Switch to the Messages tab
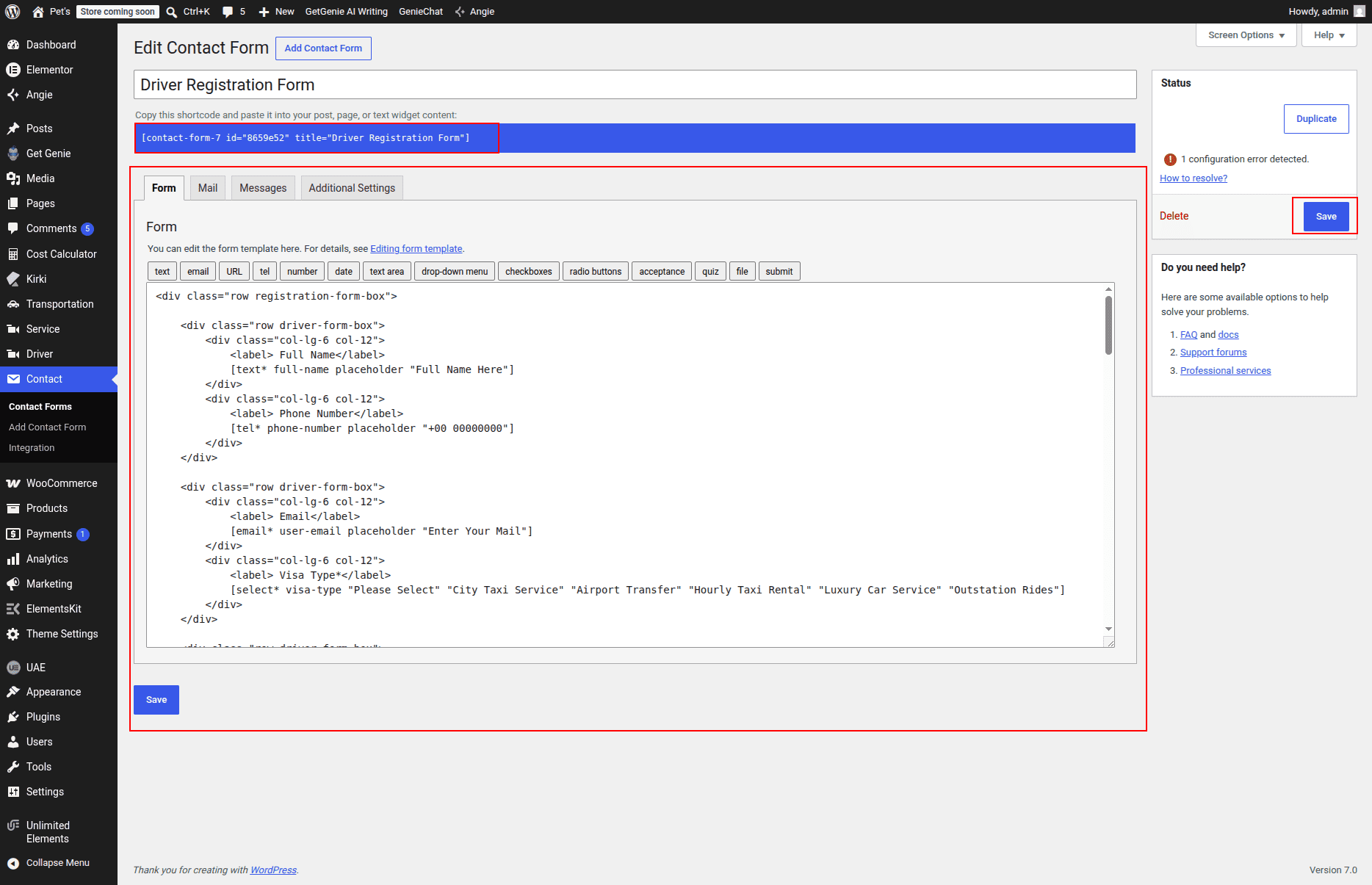The image size is (1372, 885). point(263,188)
